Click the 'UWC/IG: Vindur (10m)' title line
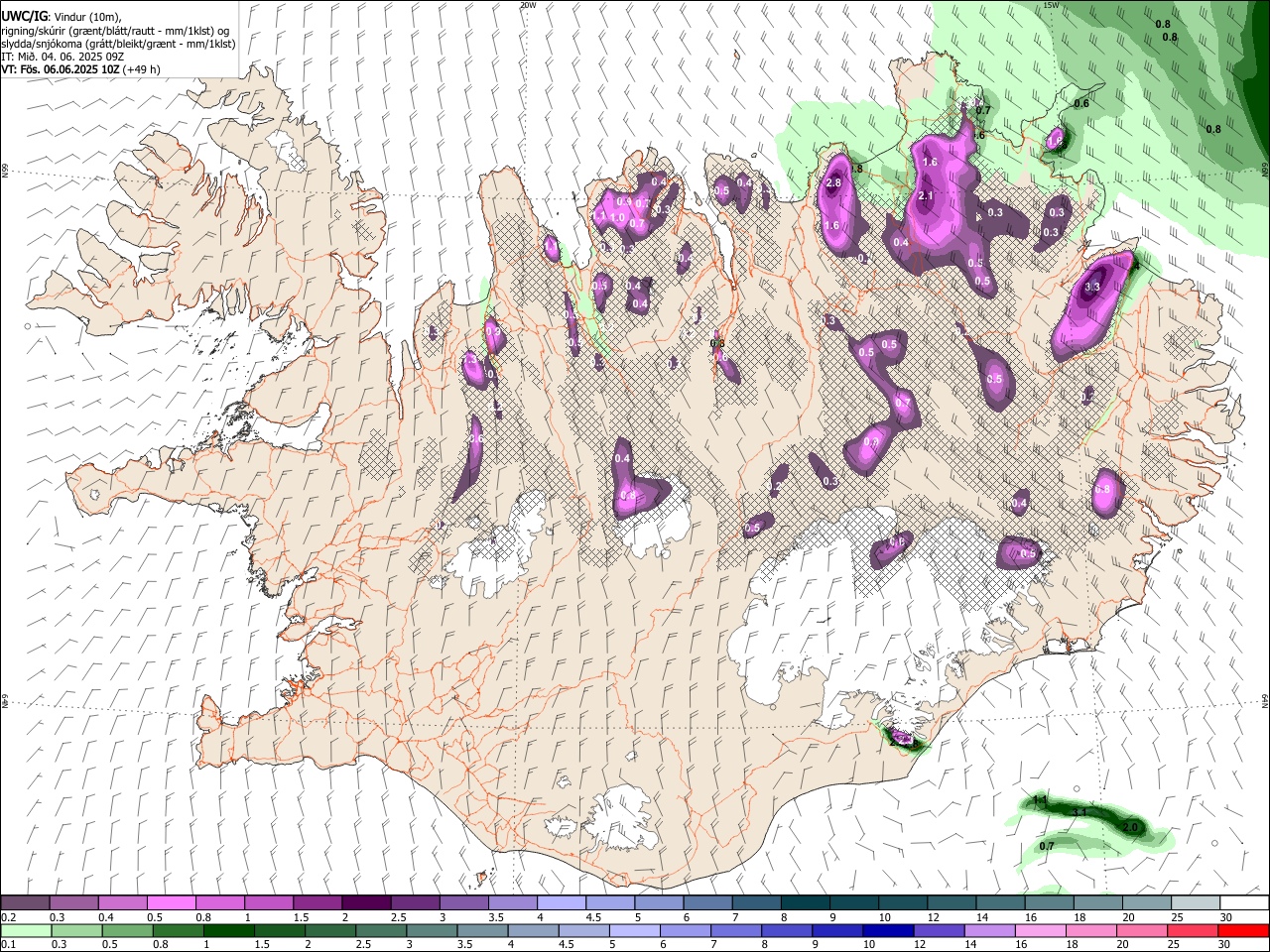The image size is (1270, 952). point(61,16)
